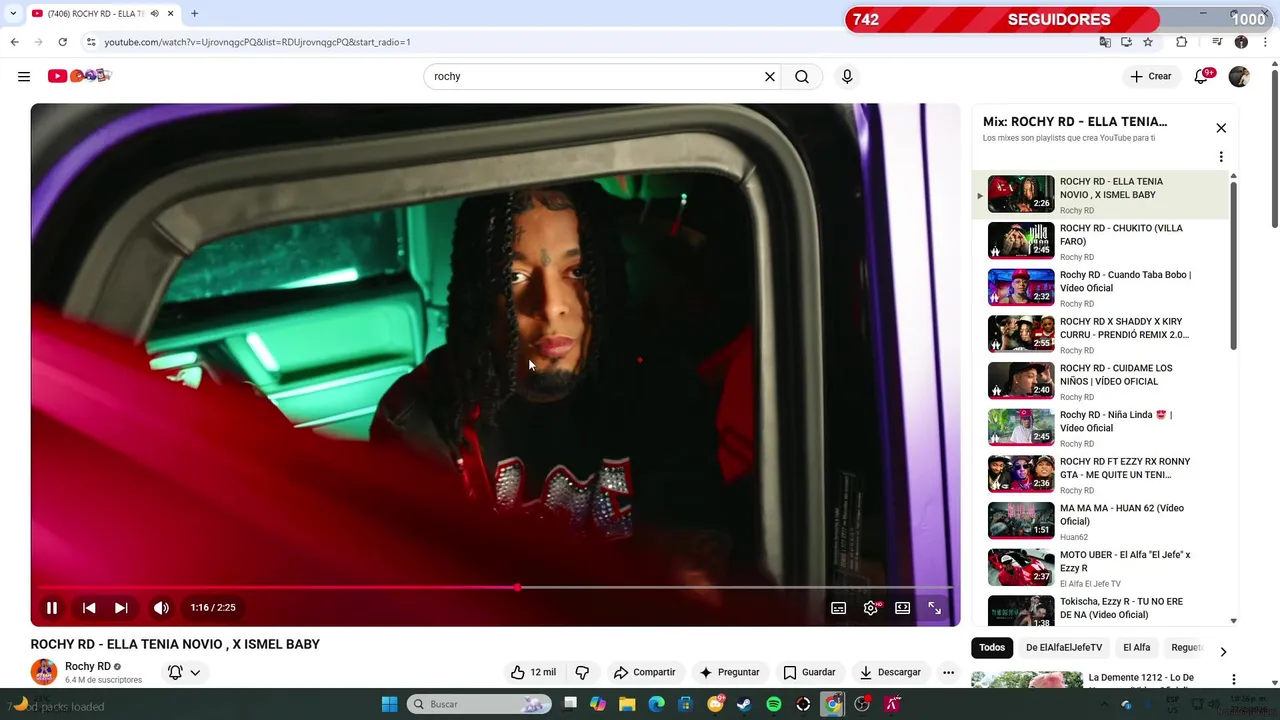The width and height of the screenshot is (1280, 720).
Task: Play Rochy RD - Cuando Taba Bobo
Action: pyautogui.click(x=1100, y=288)
